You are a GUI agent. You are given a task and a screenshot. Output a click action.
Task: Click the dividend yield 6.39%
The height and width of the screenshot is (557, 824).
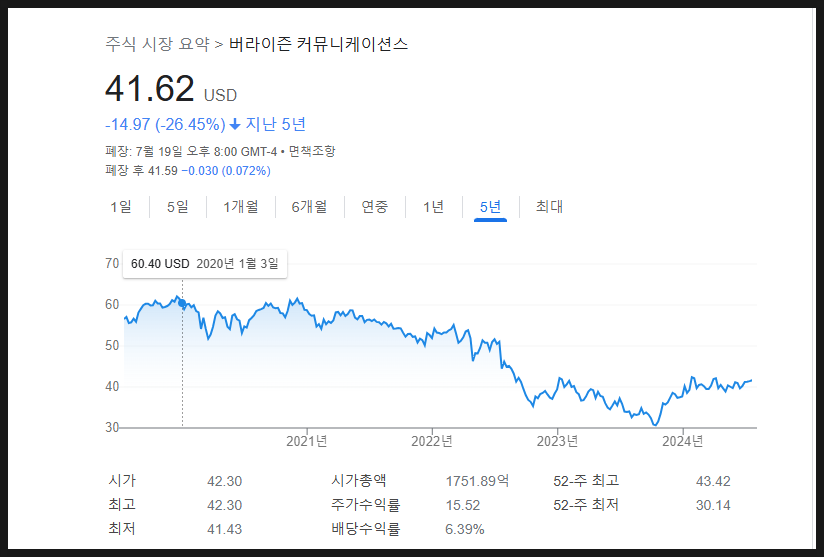click(465, 529)
